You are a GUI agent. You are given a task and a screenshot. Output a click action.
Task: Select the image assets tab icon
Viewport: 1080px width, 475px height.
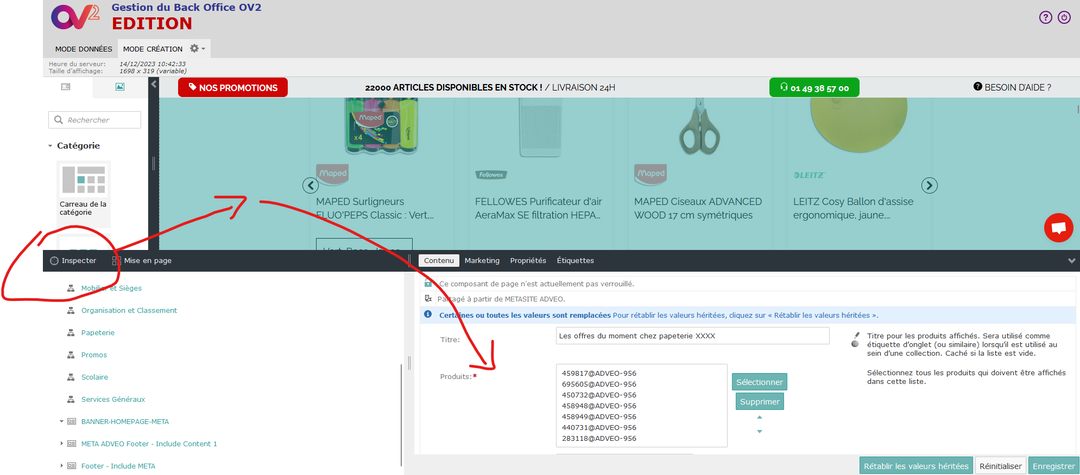[x=120, y=87]
